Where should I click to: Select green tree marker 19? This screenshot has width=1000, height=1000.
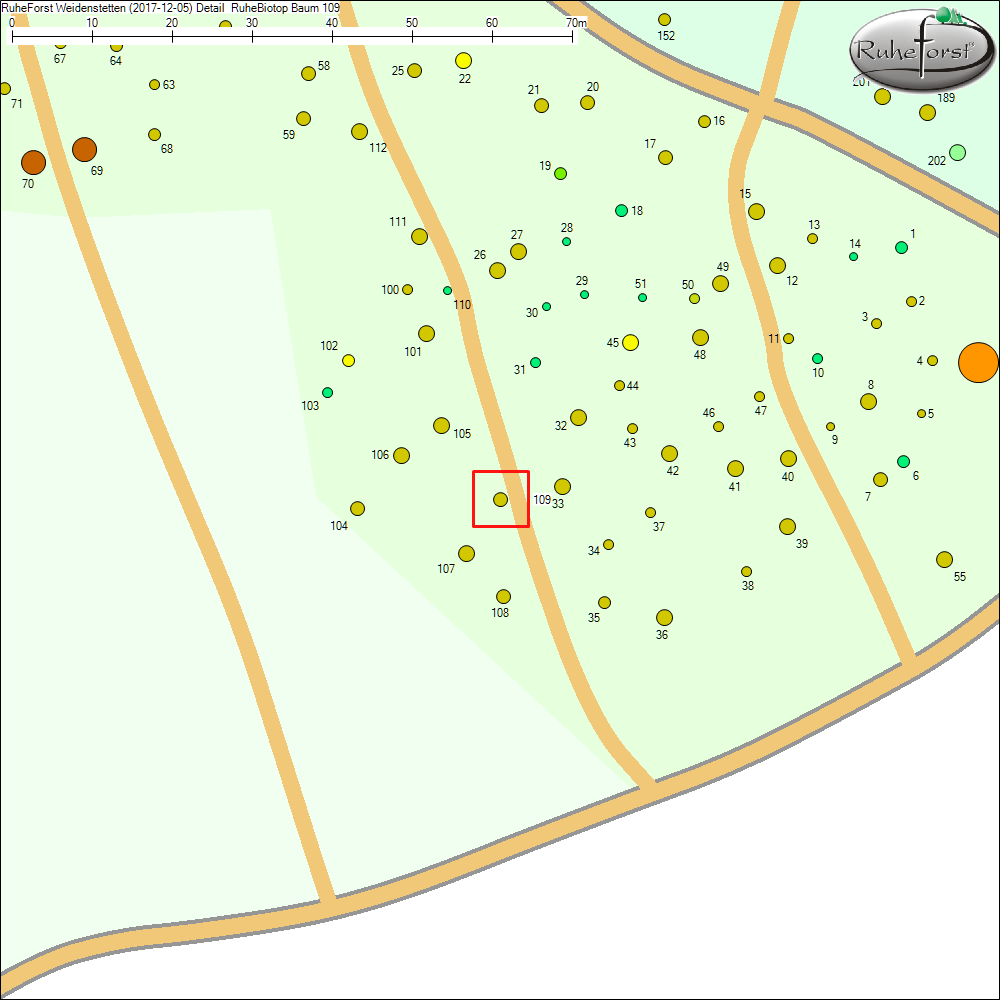coord(560,173)
